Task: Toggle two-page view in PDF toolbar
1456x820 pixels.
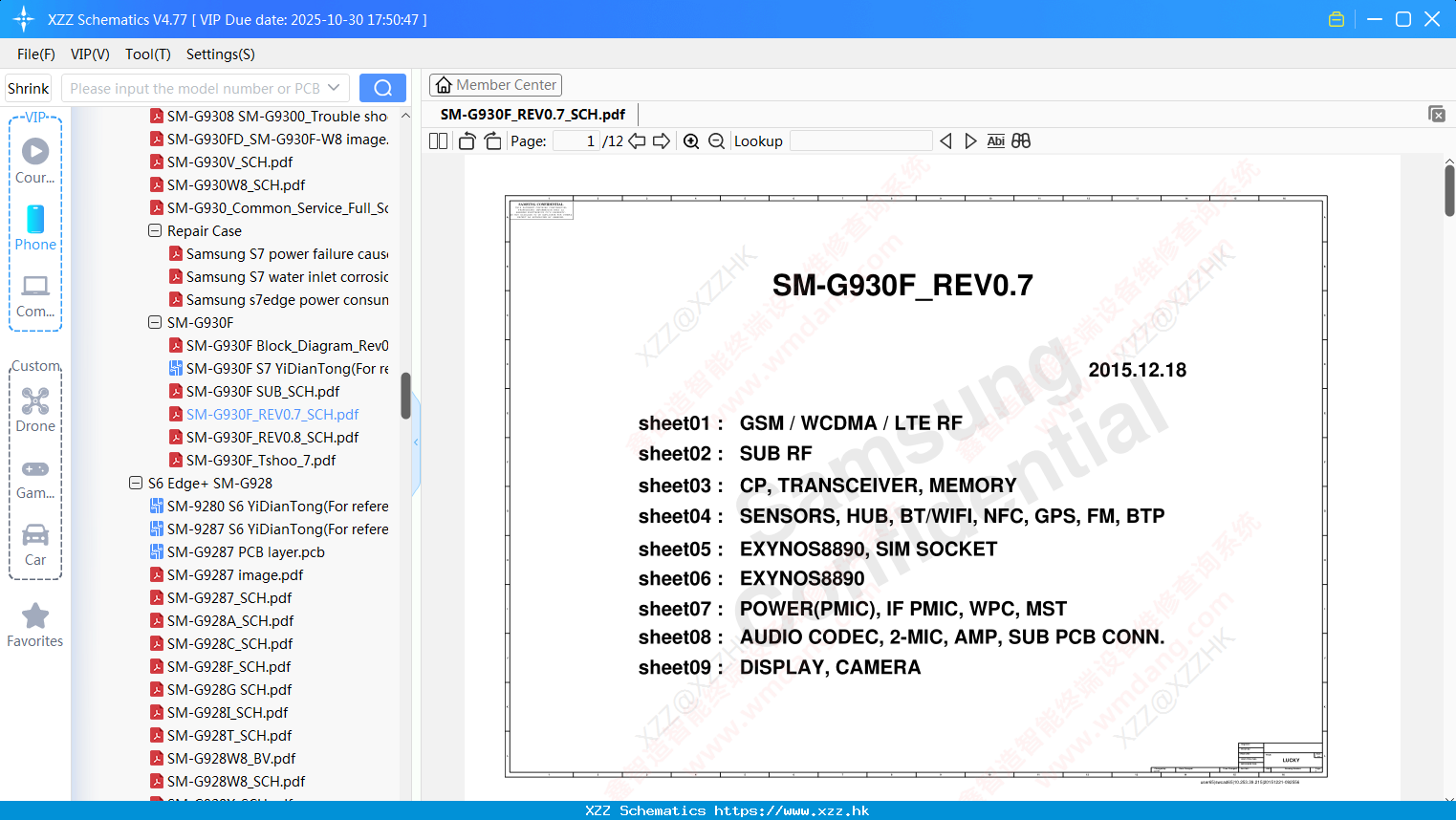Action: pyautogui.click(x=438, y=140)
